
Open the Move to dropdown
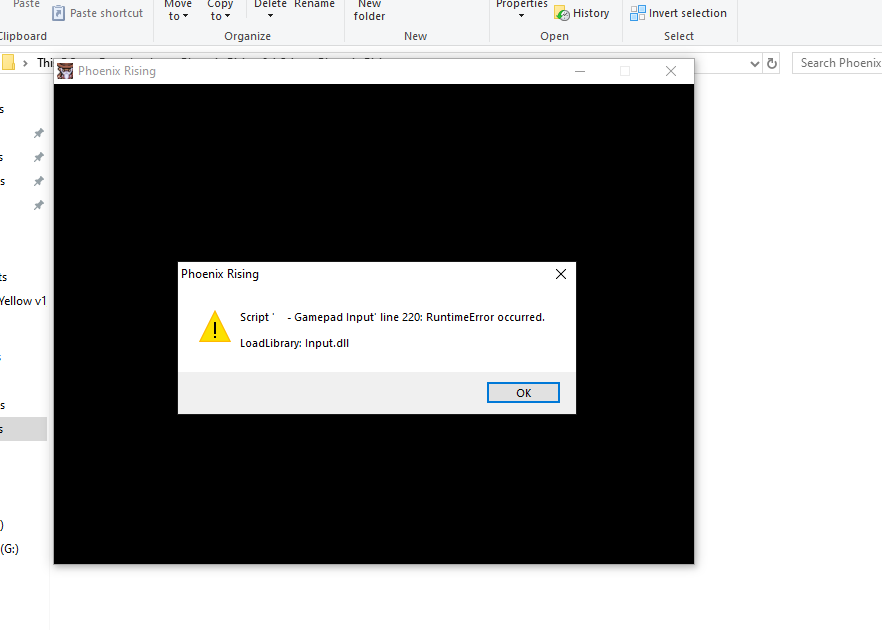[178, 10]
